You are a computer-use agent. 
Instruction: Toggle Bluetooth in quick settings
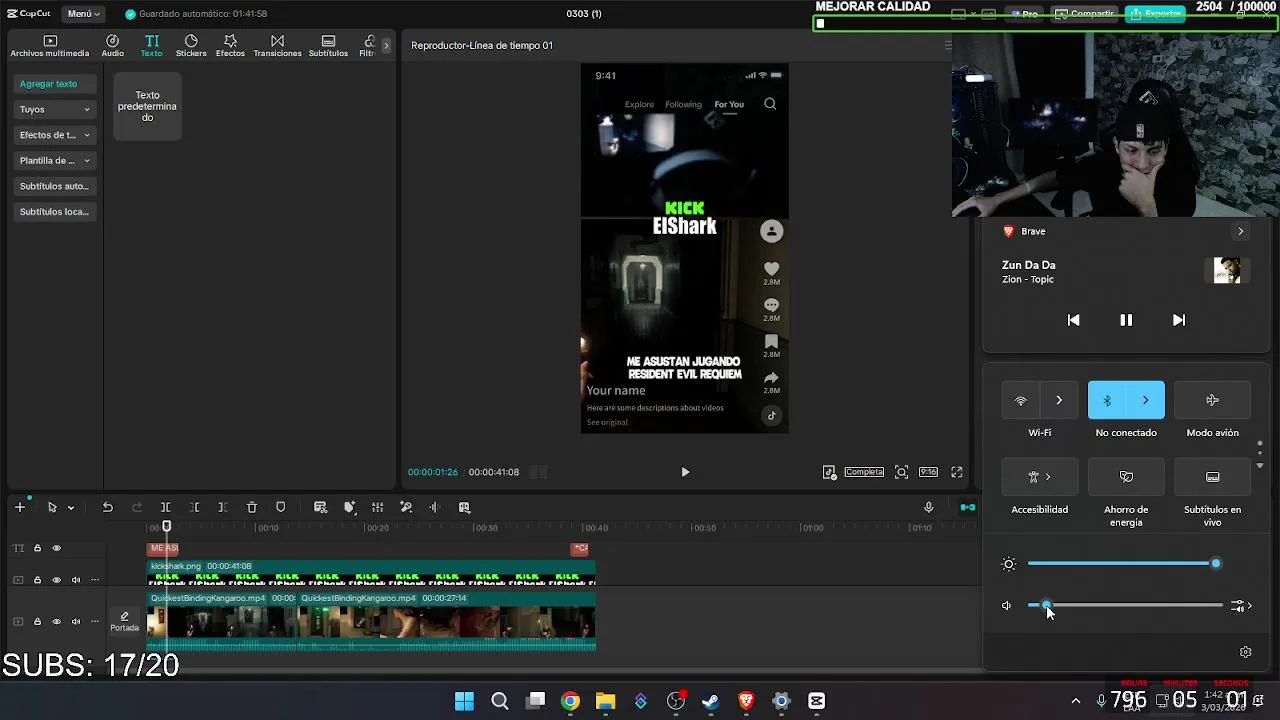pyautogui.click(x=1107, y=400)
